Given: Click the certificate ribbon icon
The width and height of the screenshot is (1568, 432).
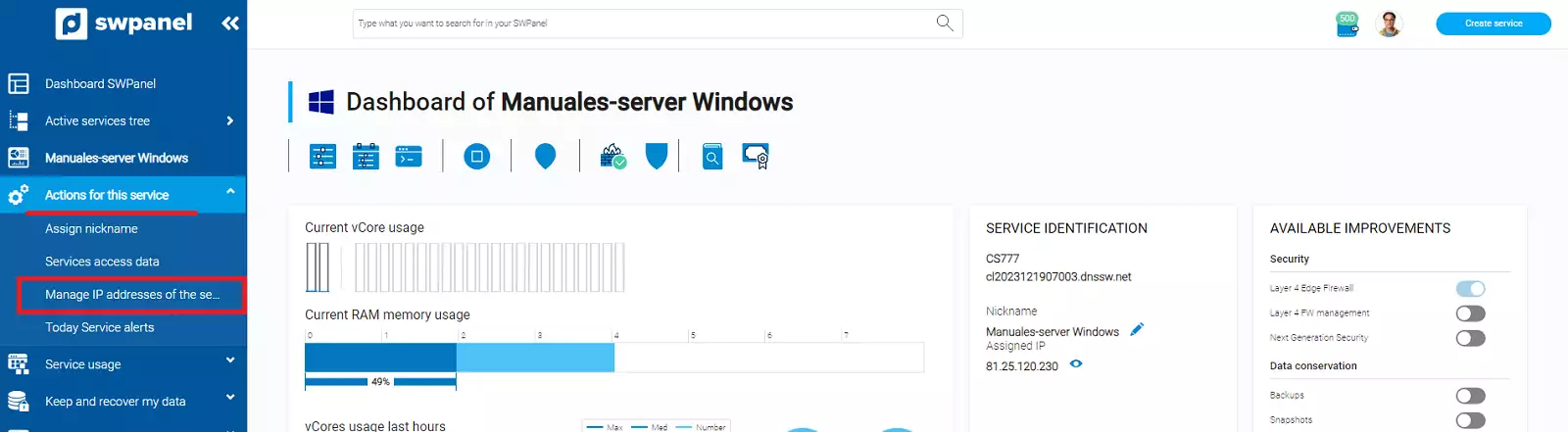Looking at the screenshot, I should click(x=756, y=156).
